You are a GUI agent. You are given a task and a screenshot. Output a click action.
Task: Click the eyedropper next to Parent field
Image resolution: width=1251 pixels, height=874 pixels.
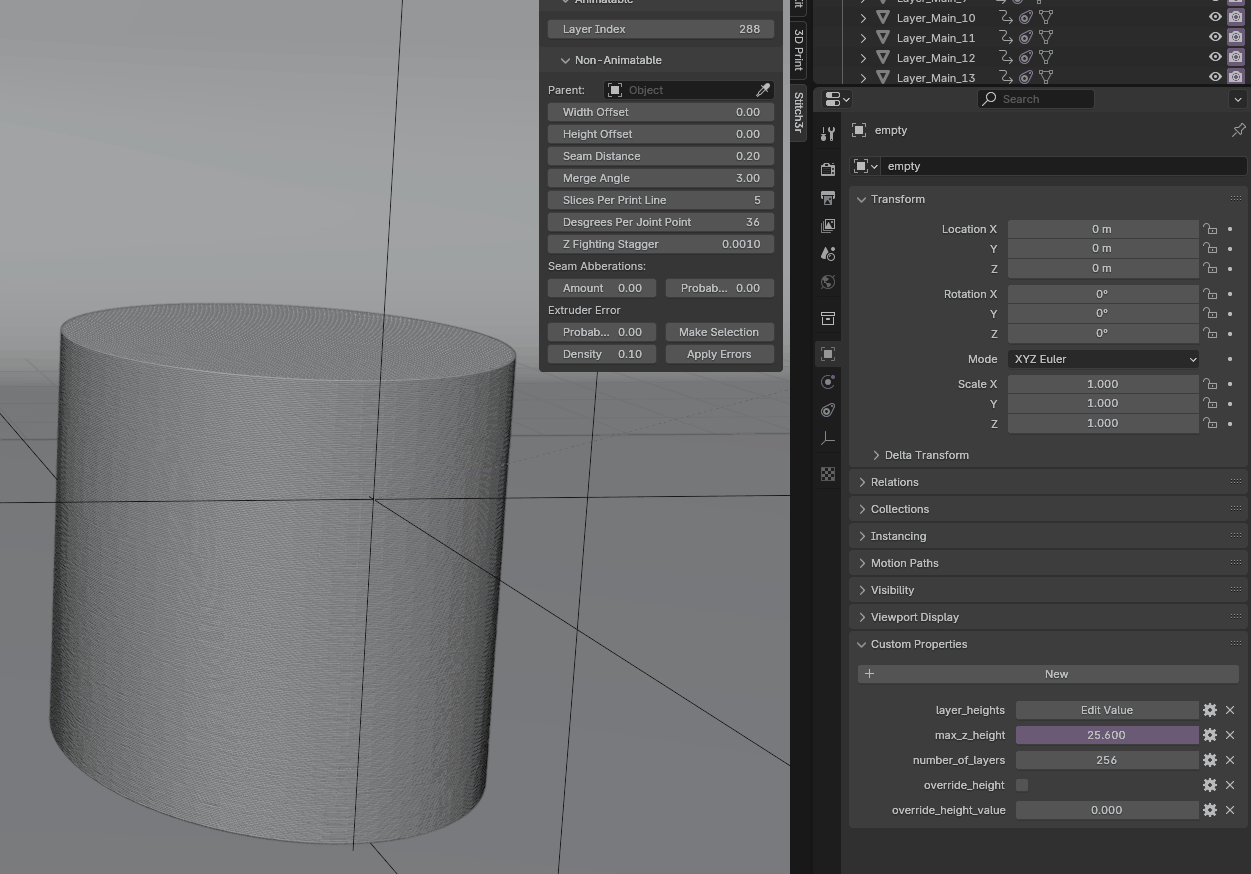click(763, 90)
